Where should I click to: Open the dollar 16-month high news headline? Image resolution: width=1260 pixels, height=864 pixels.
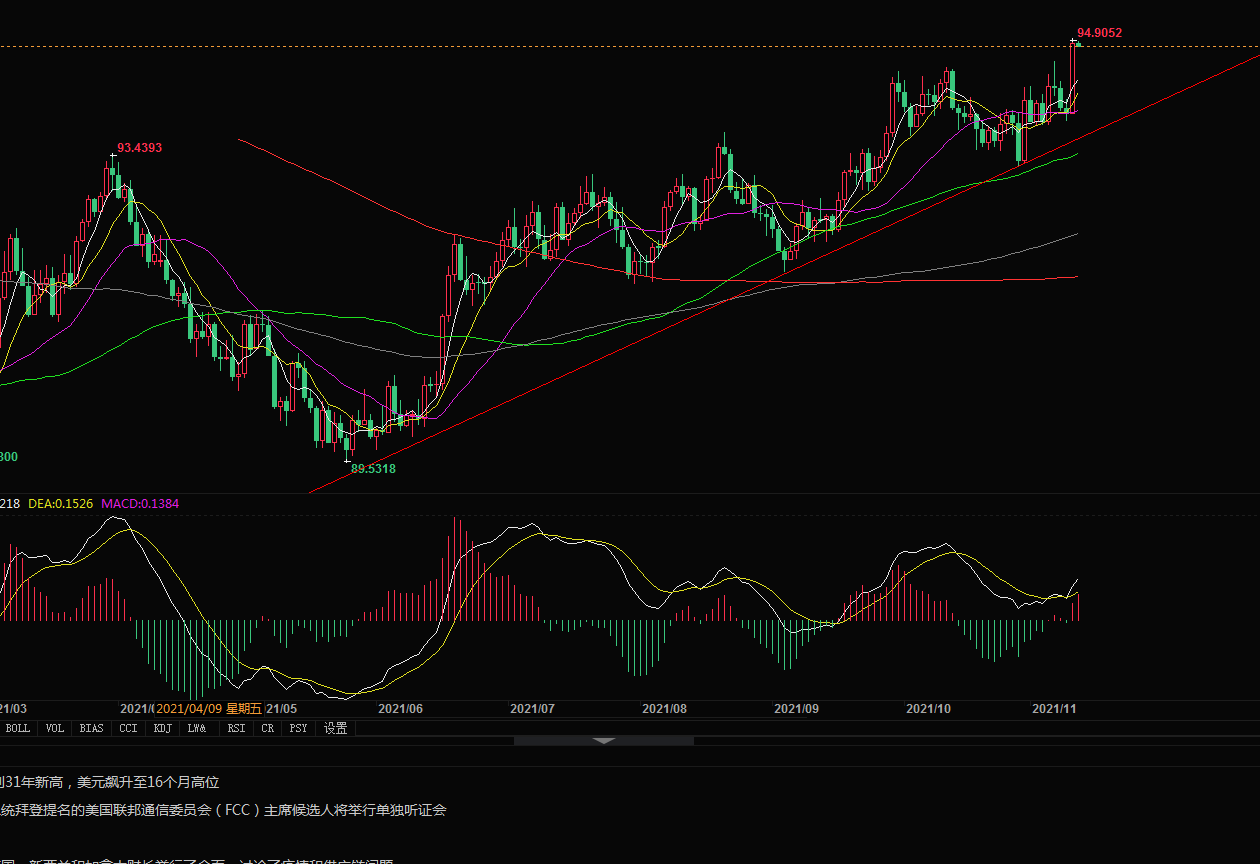(110, 782)
